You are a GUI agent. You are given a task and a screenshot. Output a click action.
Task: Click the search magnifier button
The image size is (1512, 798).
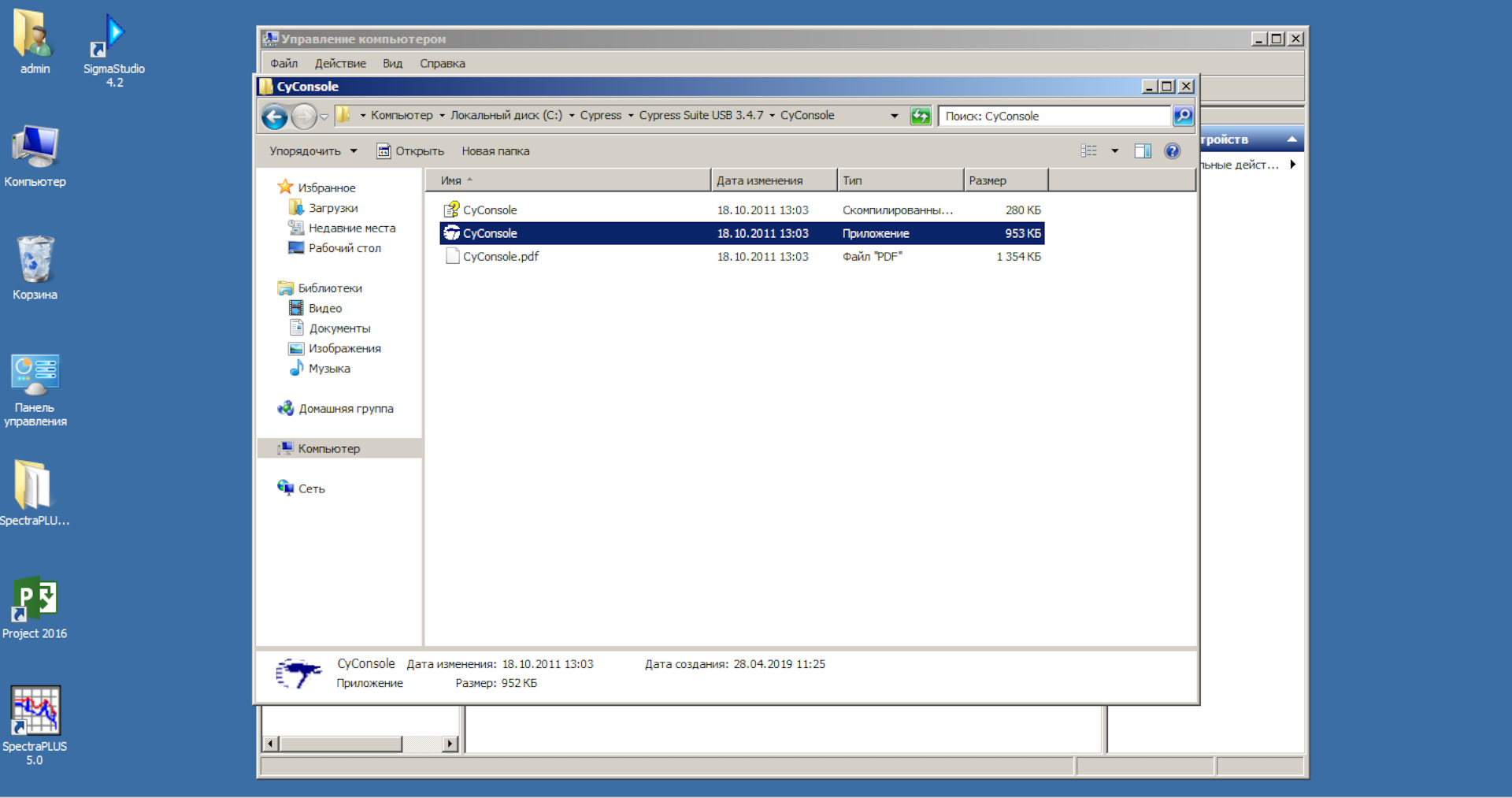[1182, 116]
